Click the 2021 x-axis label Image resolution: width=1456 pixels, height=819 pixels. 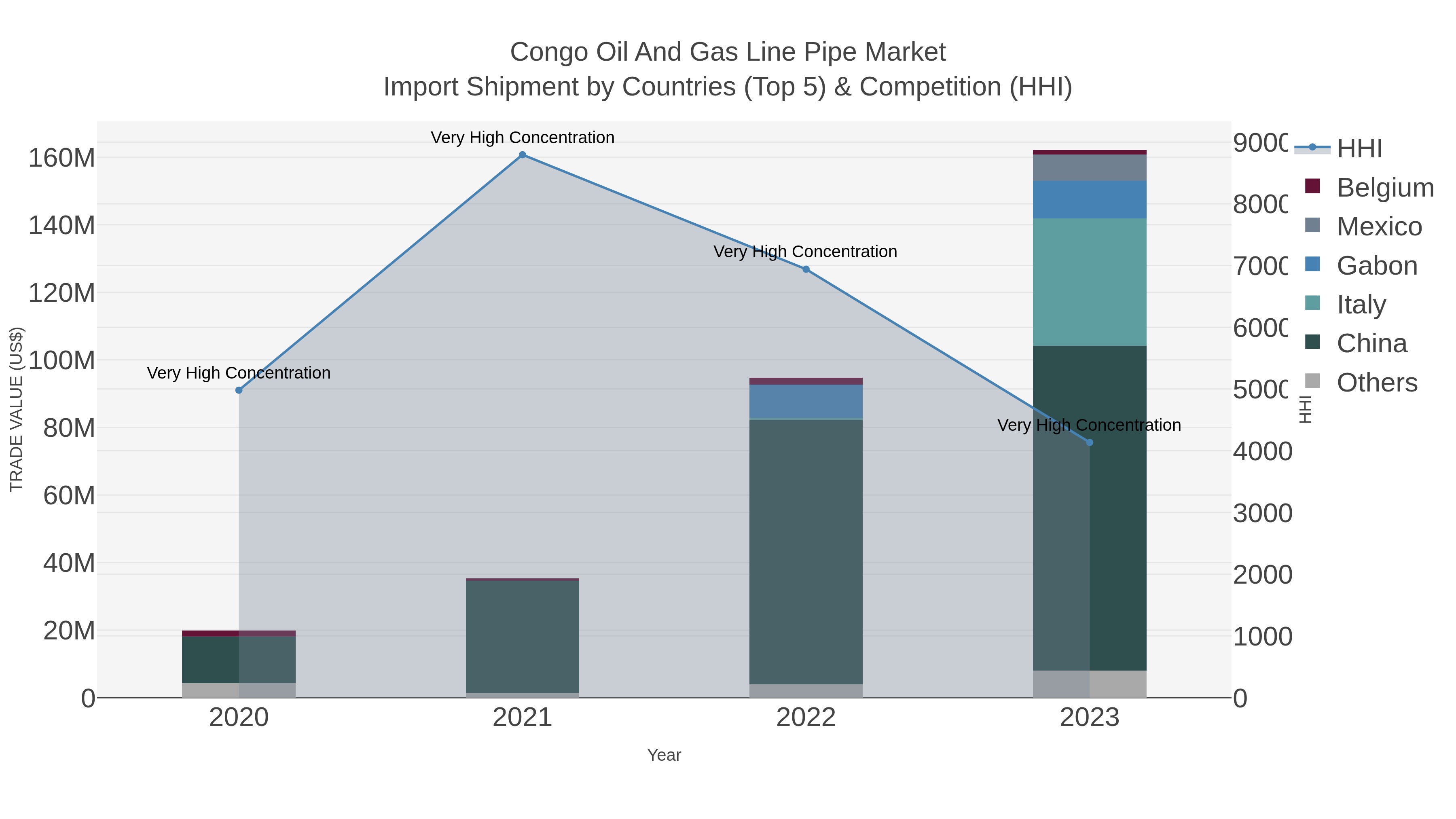point(522,718)
